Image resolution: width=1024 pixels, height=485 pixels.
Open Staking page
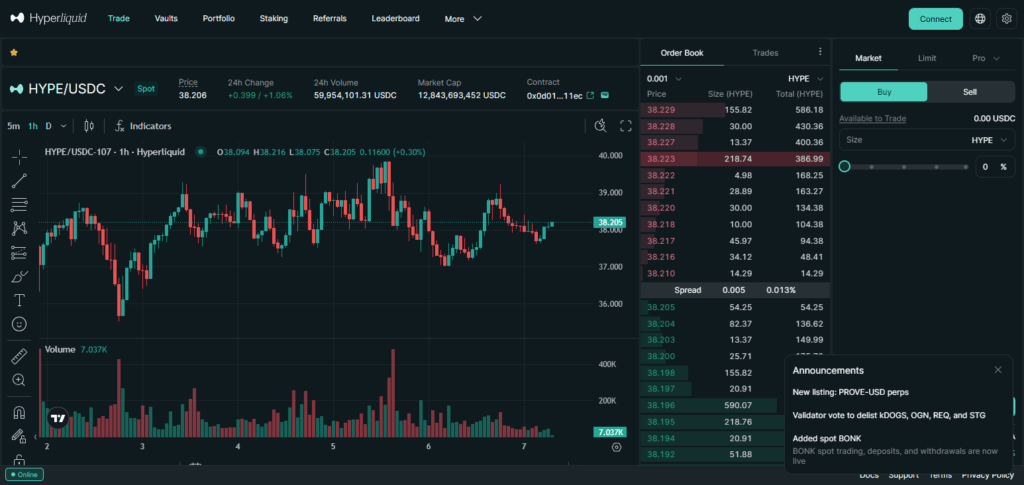(274, 19)
